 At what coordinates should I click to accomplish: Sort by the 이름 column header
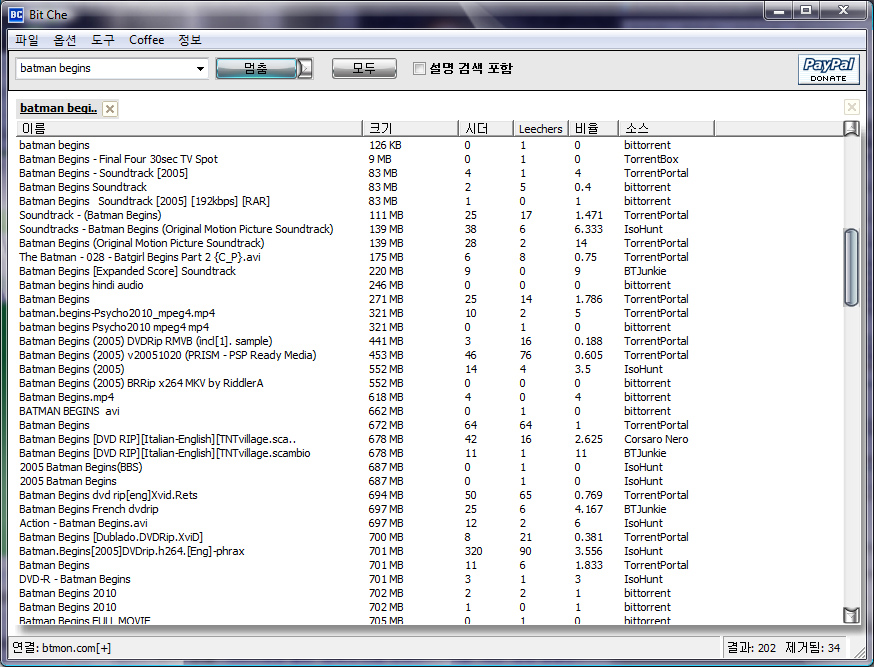pyautogui.click(x=190, y=129)
